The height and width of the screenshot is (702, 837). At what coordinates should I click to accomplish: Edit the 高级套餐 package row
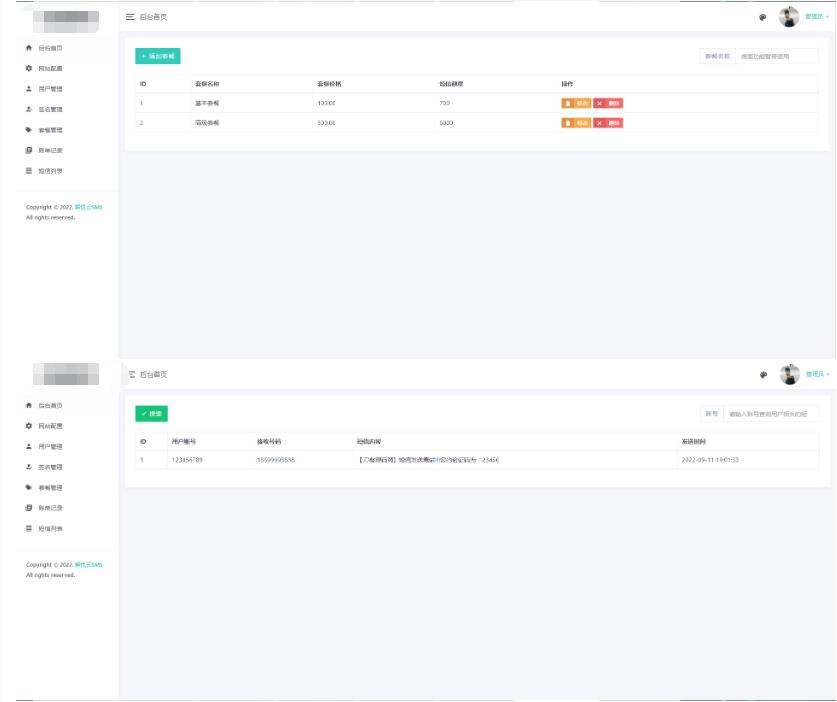pos(576,123)
